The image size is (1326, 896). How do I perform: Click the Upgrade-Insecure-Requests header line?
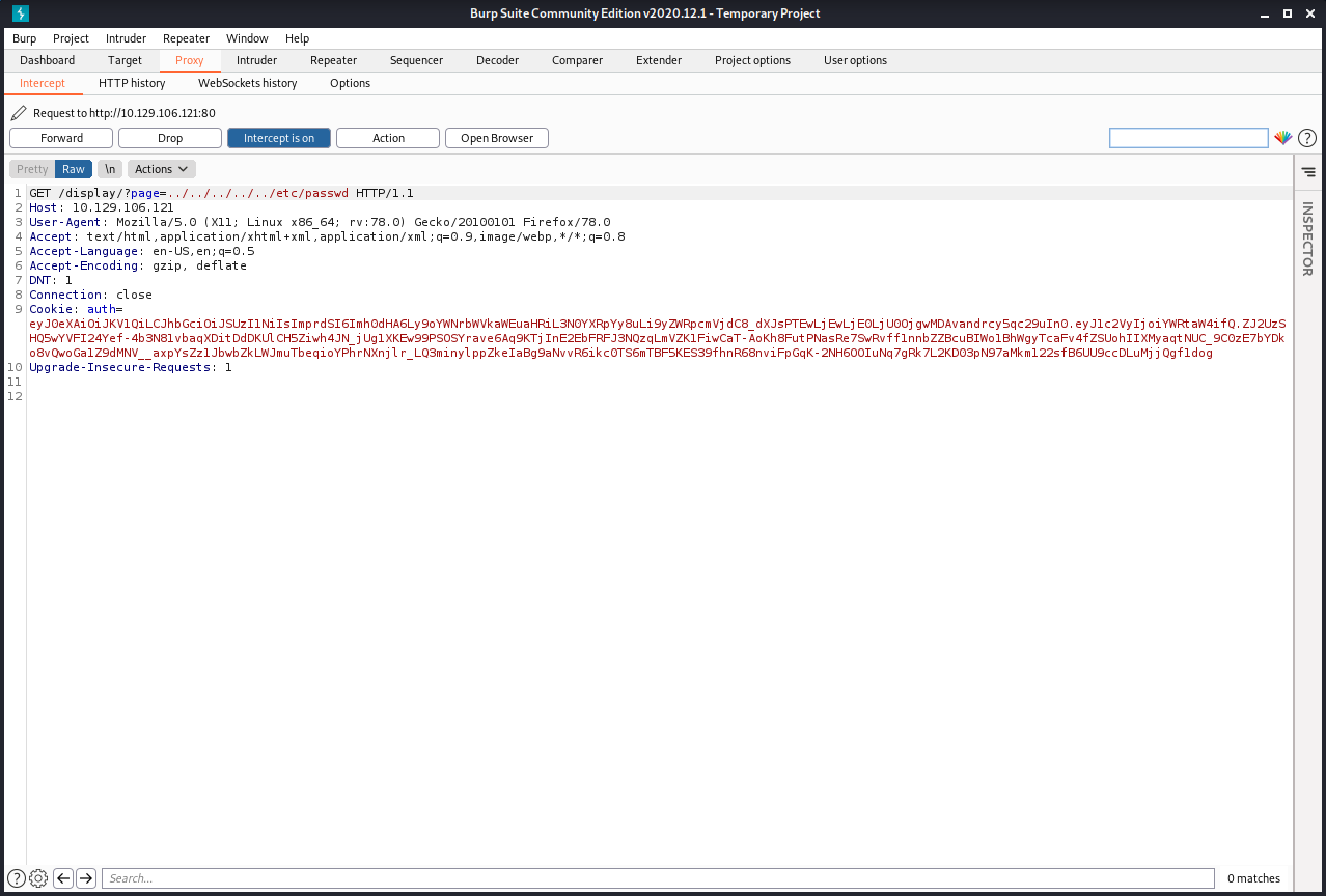[x=131, y=367]
